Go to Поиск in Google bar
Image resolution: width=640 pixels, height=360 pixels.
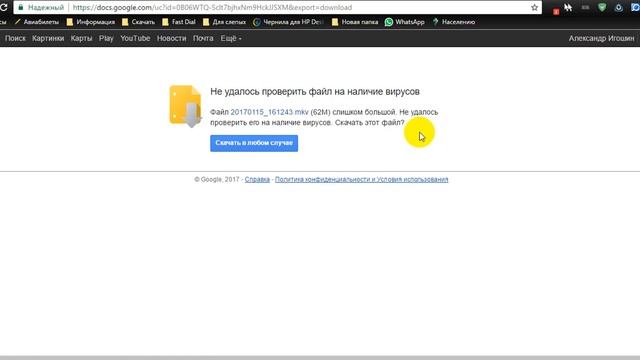[x=15, y=38]
